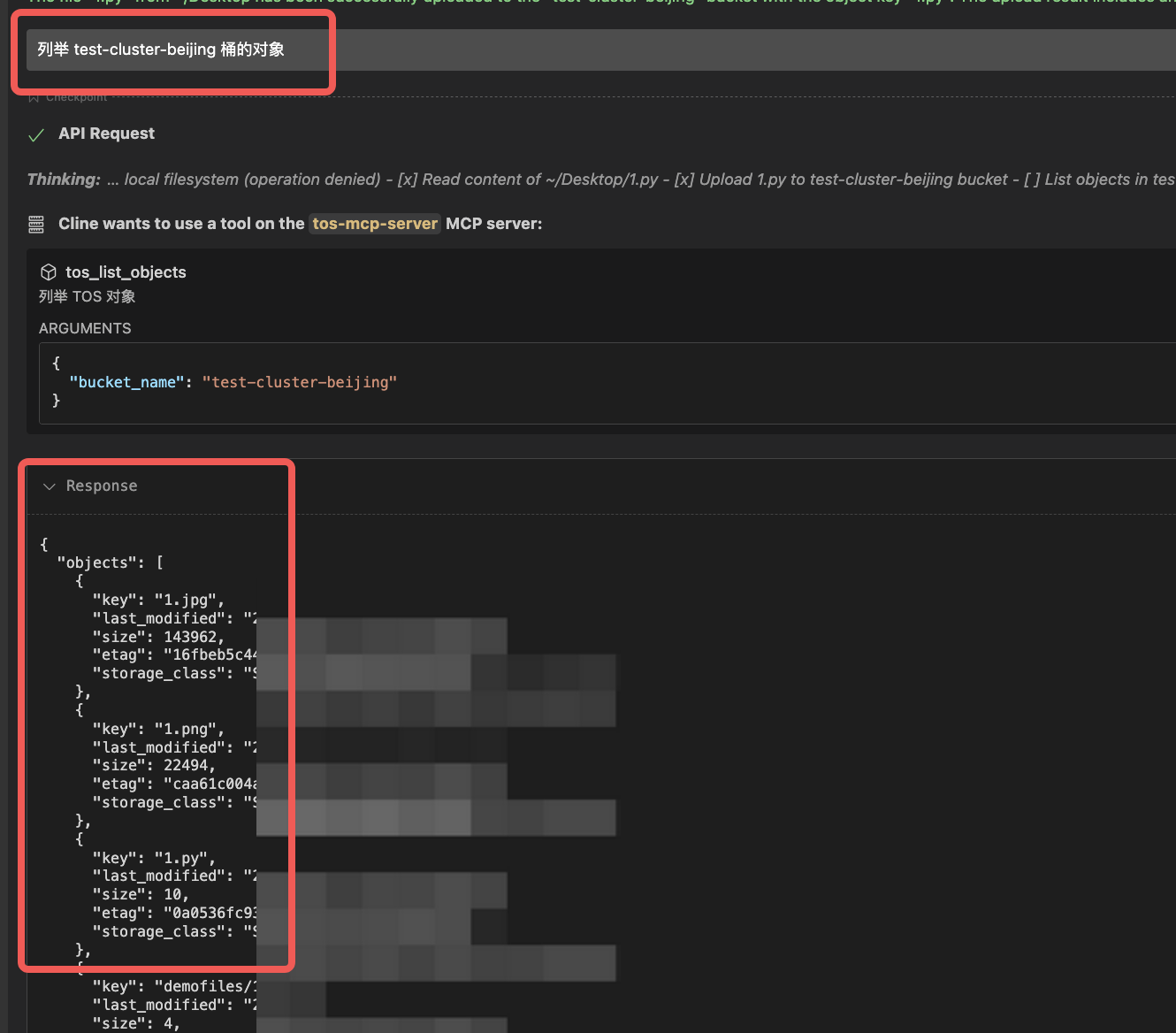Image resolution: width=1176 pixels, height=1033 pixels.
Task: Click the "bucket_name" key in arguments
Action: click(126, 382)
